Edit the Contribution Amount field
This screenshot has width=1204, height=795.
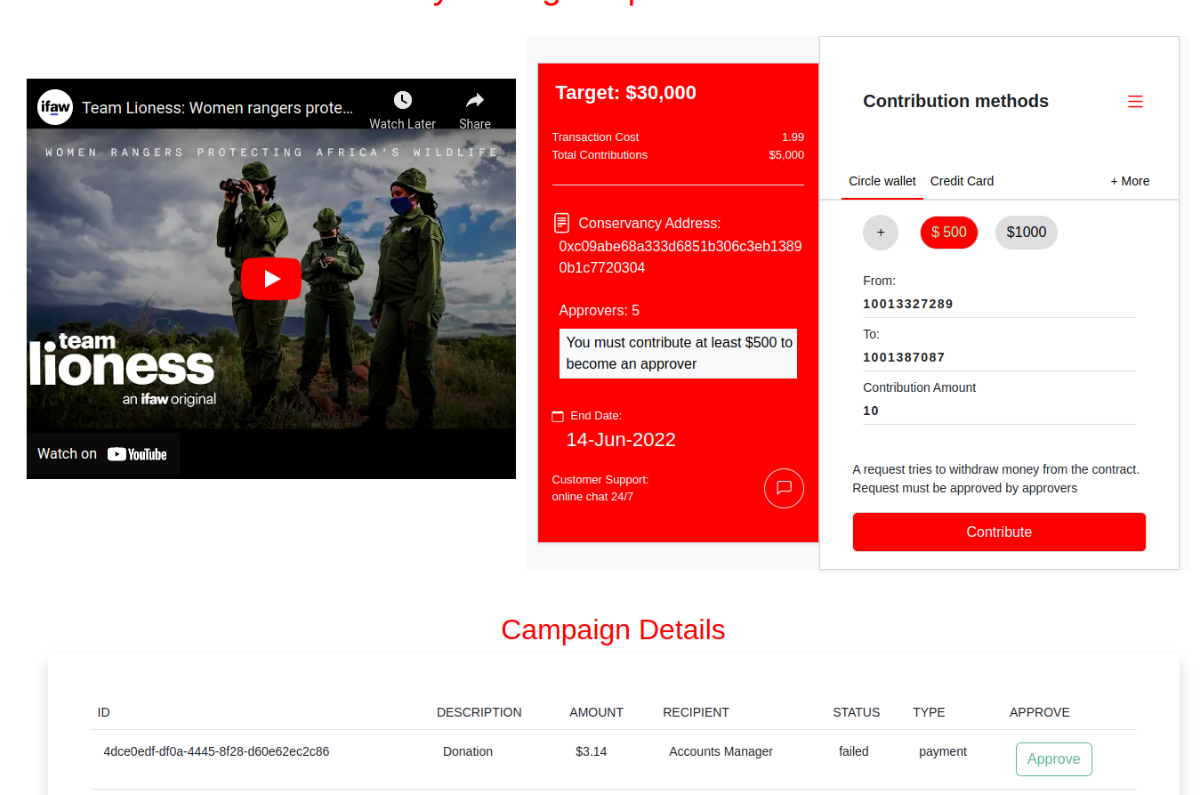tap(998, 411)
